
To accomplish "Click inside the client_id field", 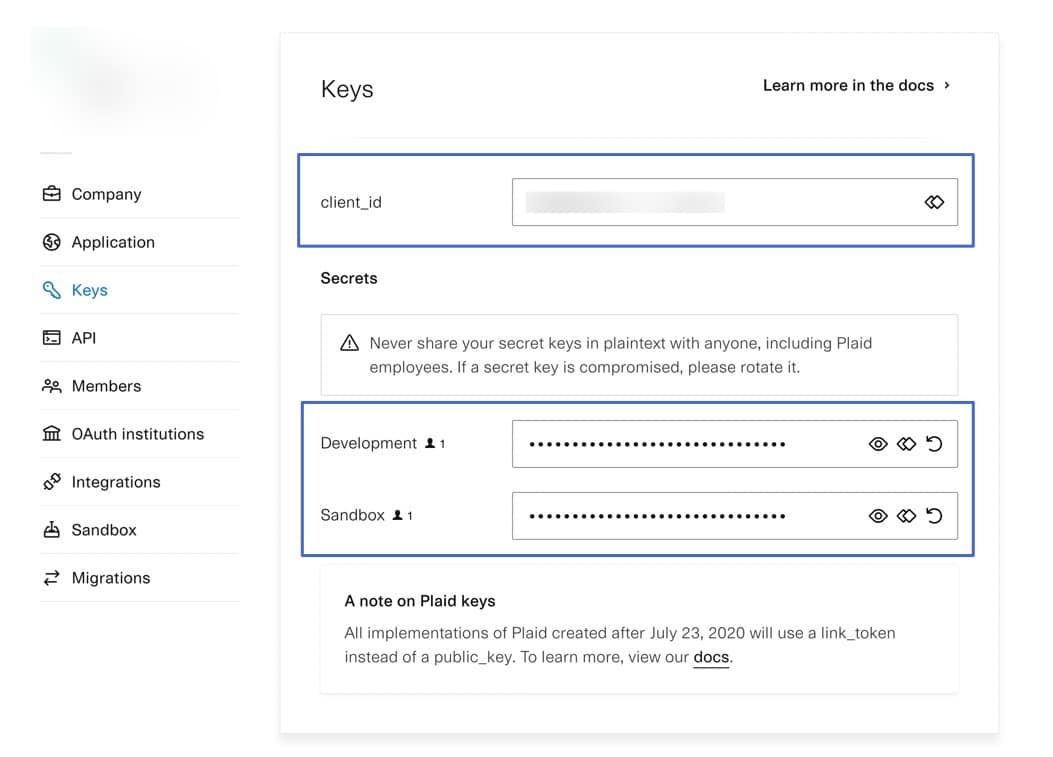I will 700,202.
